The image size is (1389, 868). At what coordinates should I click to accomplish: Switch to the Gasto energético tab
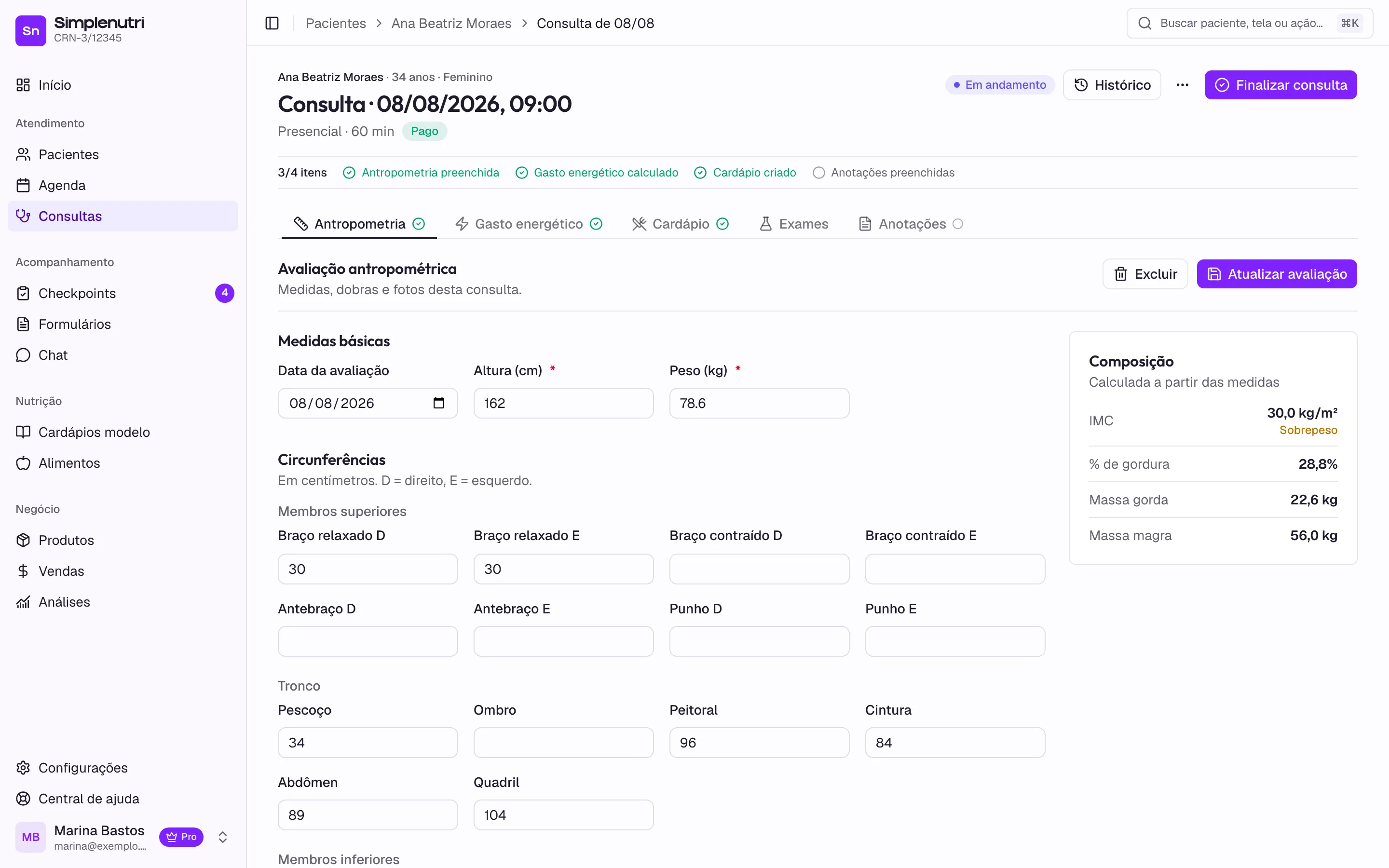[529, 224]
